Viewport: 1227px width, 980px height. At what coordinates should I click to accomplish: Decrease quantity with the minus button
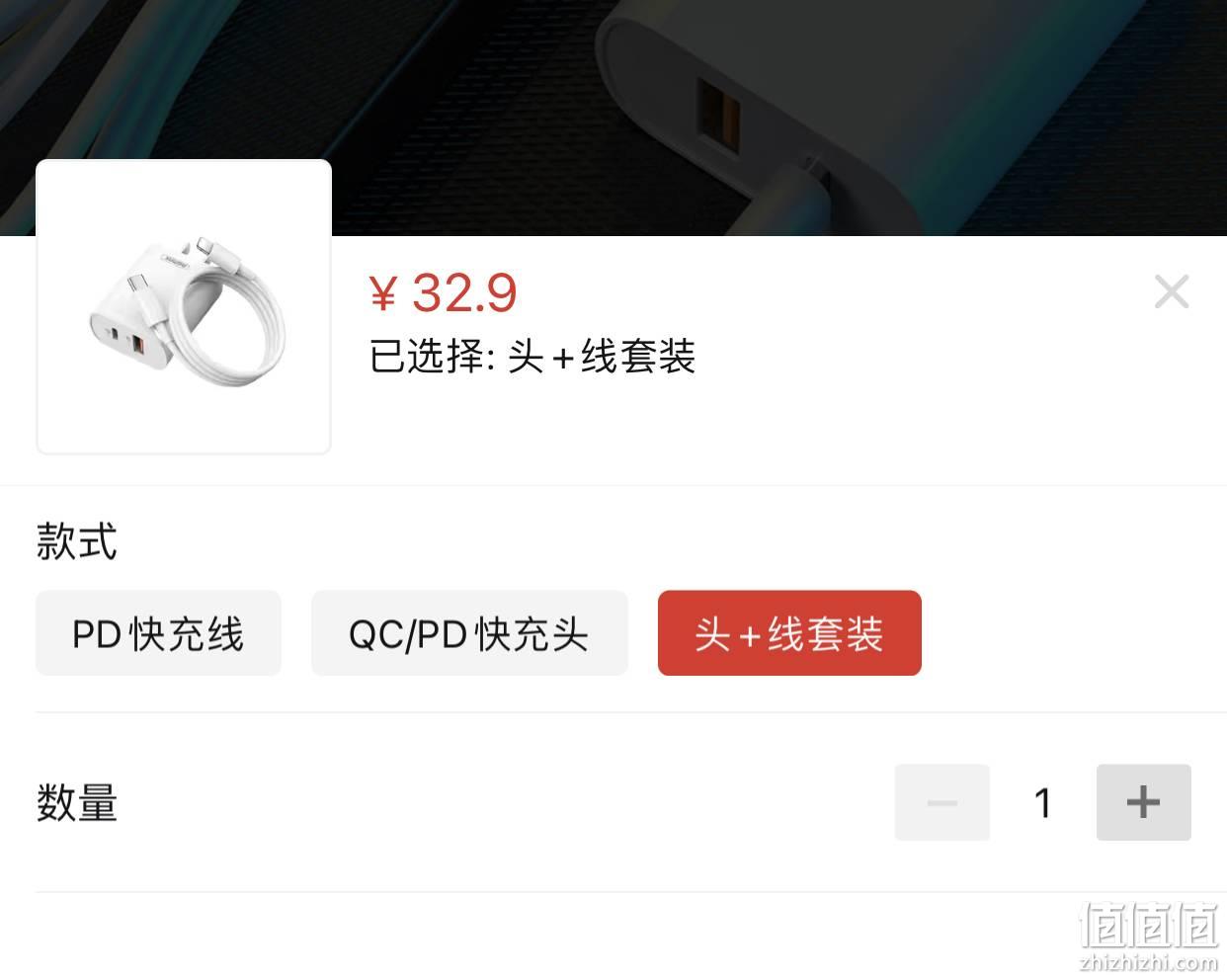click(941, 802)
